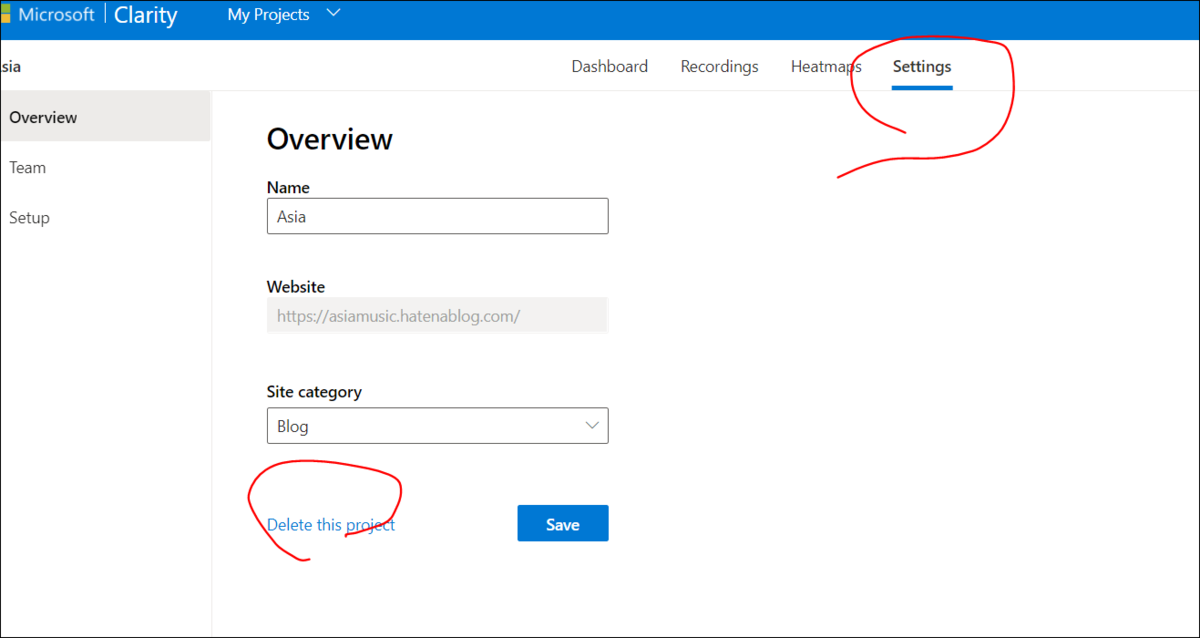Image resolution: width=1200 pixels, height=638 pixels.
Task: Switch to the Heatmaps tab
Action: coord(826,66)
